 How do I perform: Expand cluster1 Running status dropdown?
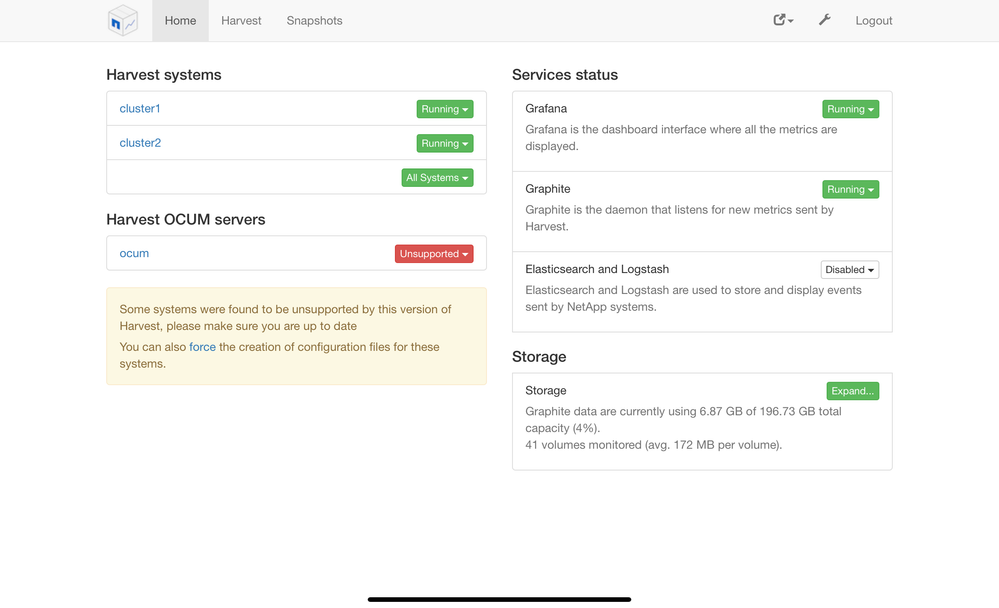pyautogui.click(x=445, y=109)
